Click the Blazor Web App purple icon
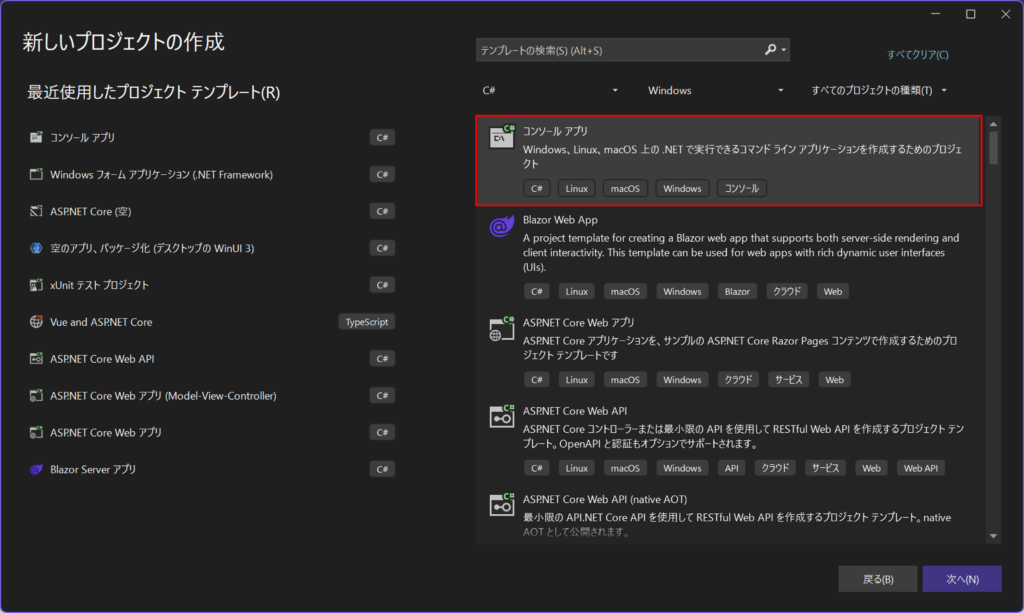Screen dimensions: 1024x613 tap(502, 226)
